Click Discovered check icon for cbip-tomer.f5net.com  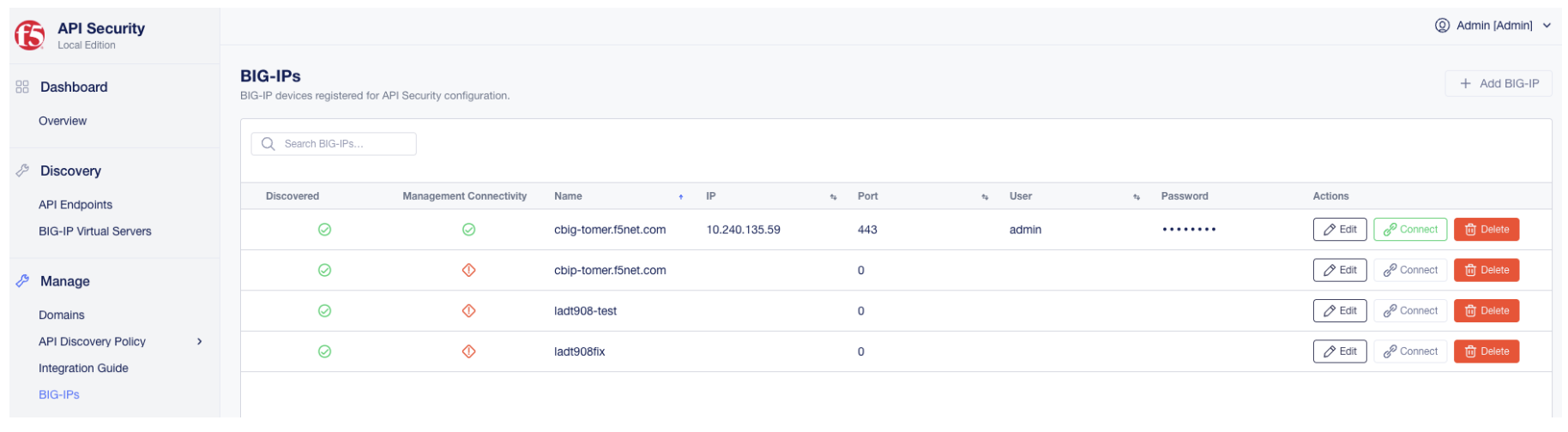[x=324, y=270]
